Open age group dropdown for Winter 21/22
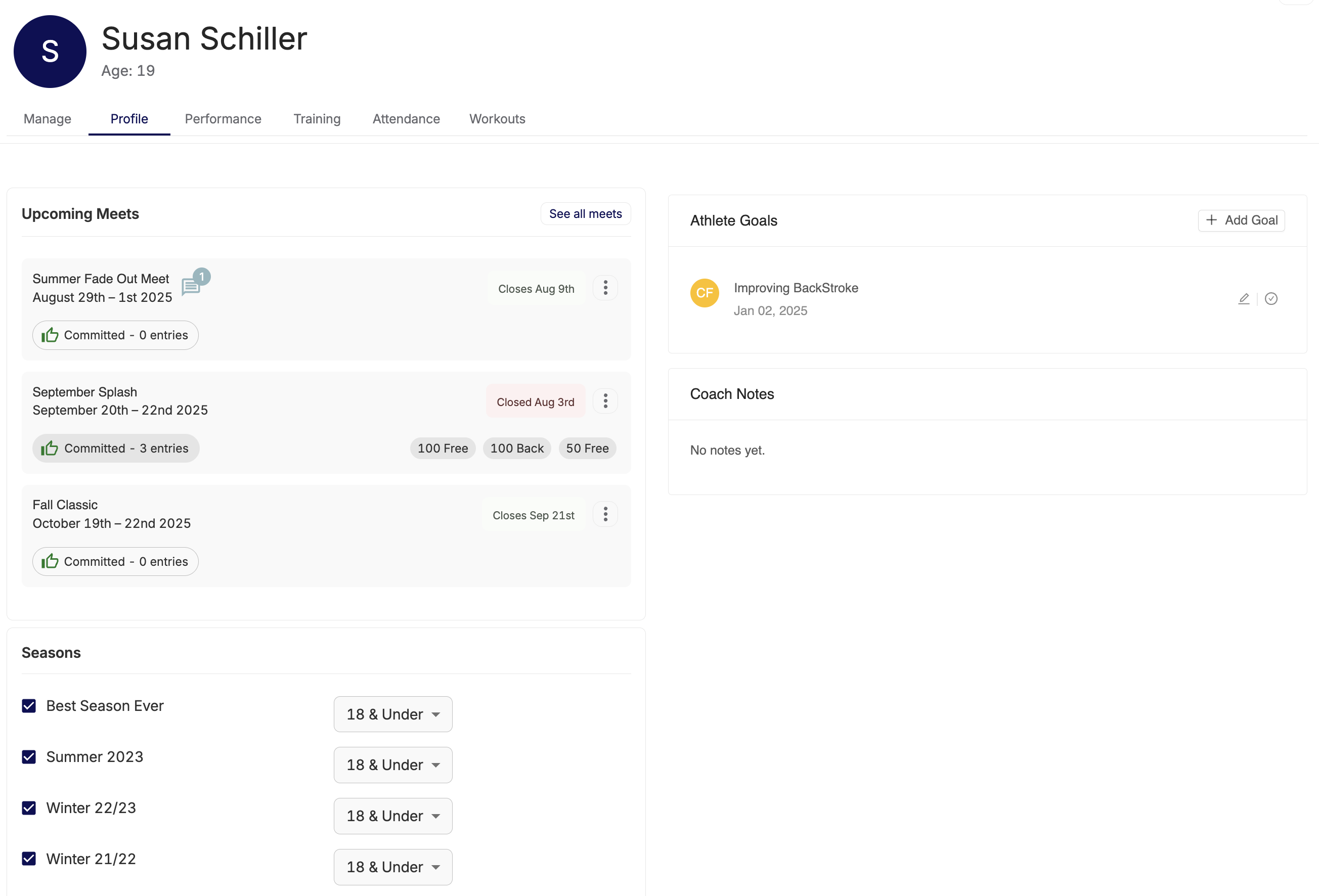1319x896 pixels. (393, 868)
